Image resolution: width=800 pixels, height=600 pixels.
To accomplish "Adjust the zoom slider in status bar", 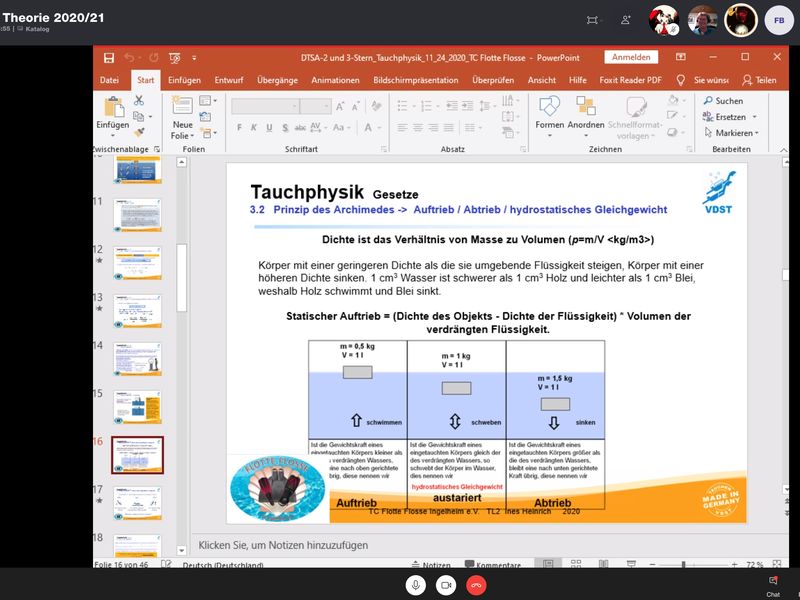I will [x=683, y=564].
